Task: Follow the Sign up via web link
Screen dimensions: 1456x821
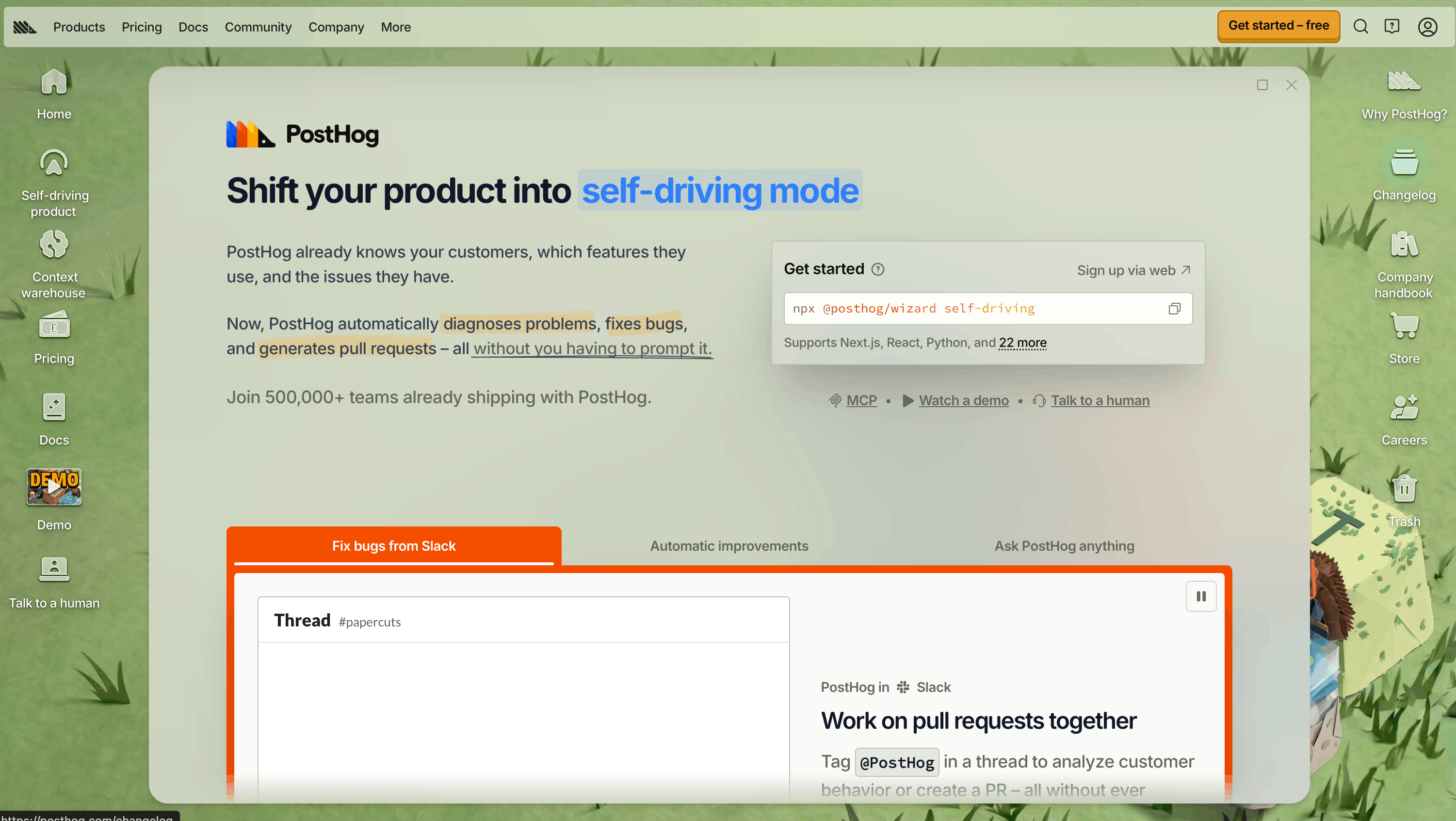Action: [x=1134, y=270]
